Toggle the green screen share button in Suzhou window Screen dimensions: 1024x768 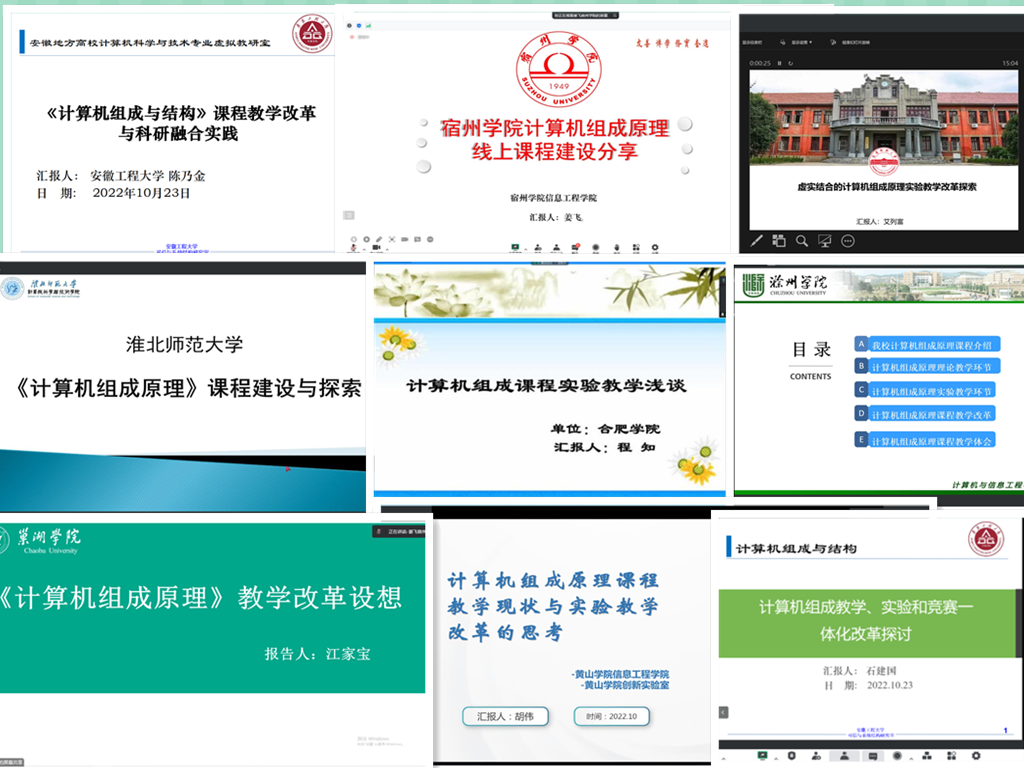[x=515, y=246]
